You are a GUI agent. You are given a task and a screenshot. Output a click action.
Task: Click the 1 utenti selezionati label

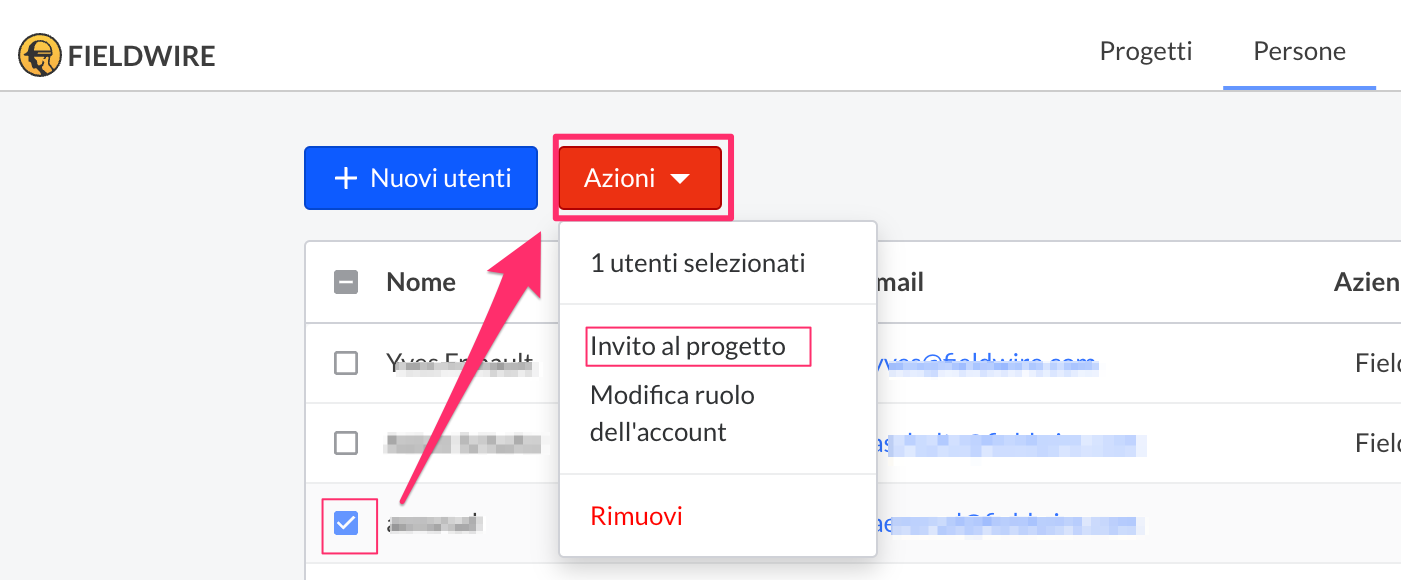coord(697,264)
